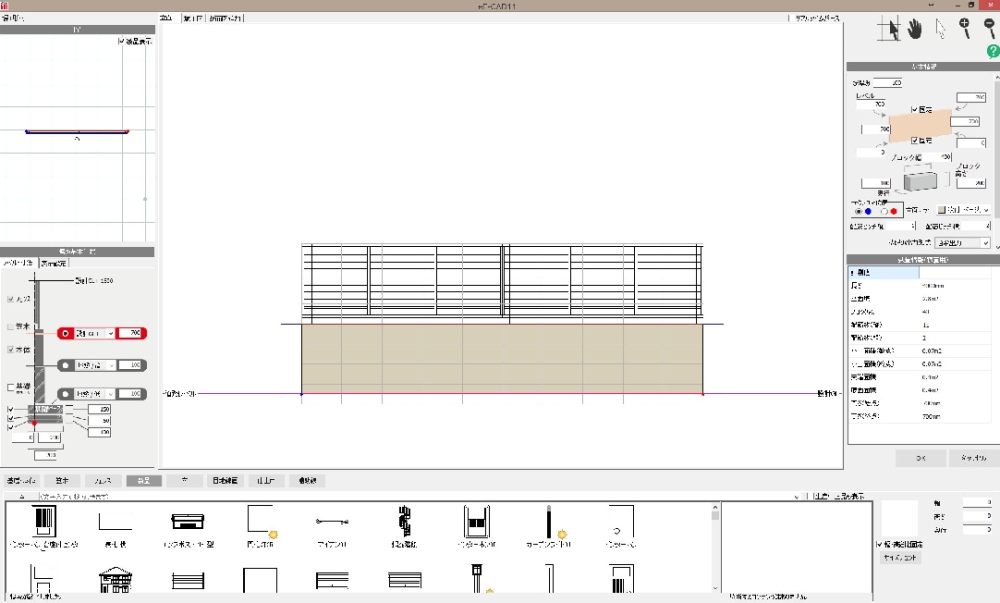Click the Cancel button next to OK
The height and width of the screenshot is (603, 1000).
(973, 458)
